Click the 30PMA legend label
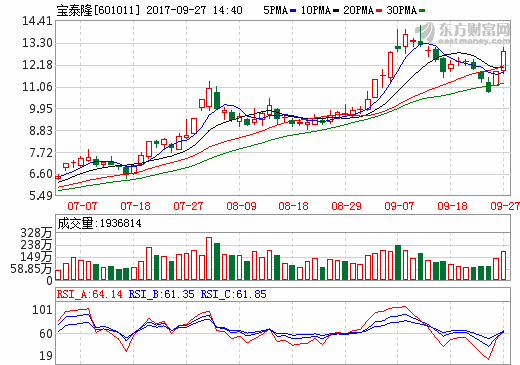520x365 pixels. (x=402, y=10)
